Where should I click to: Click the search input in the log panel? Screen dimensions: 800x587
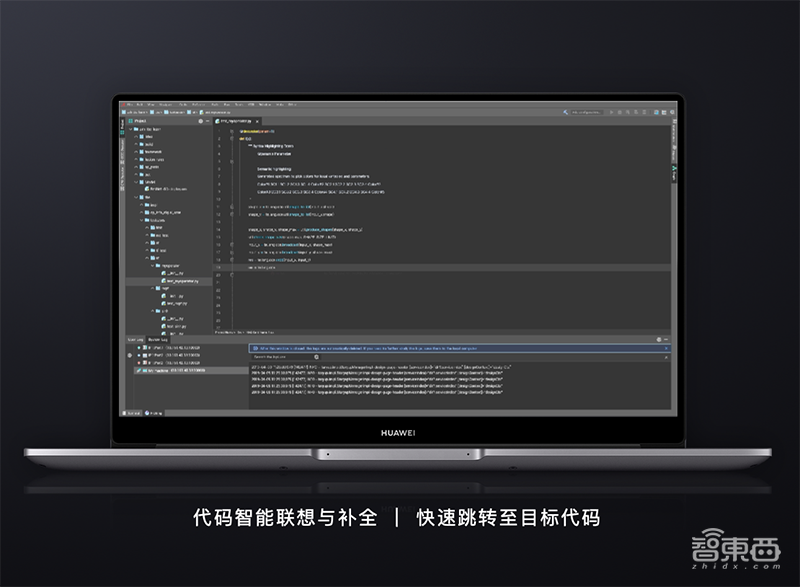[285, 356]
